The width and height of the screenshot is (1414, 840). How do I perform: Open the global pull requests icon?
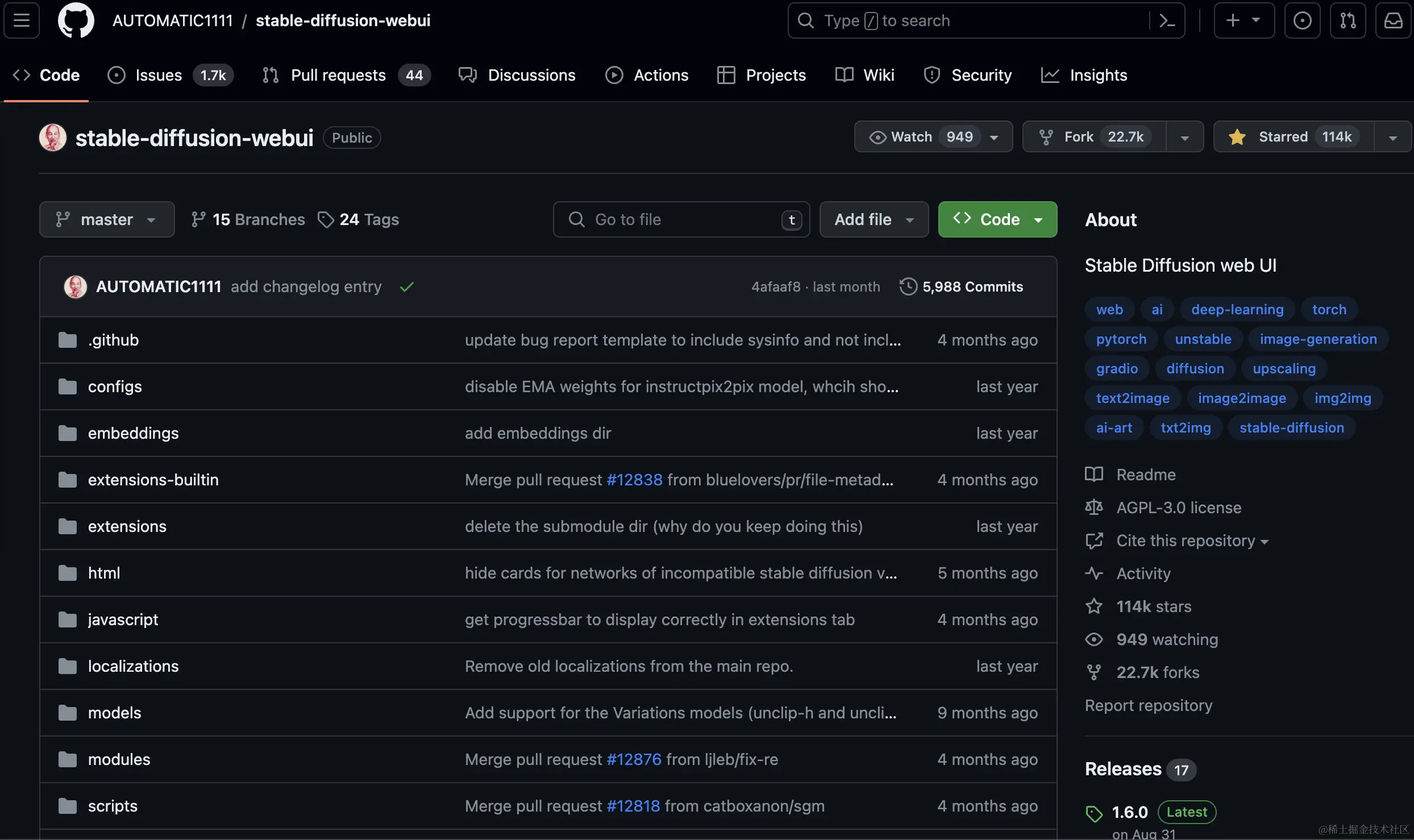click(x=1348, y=20)
